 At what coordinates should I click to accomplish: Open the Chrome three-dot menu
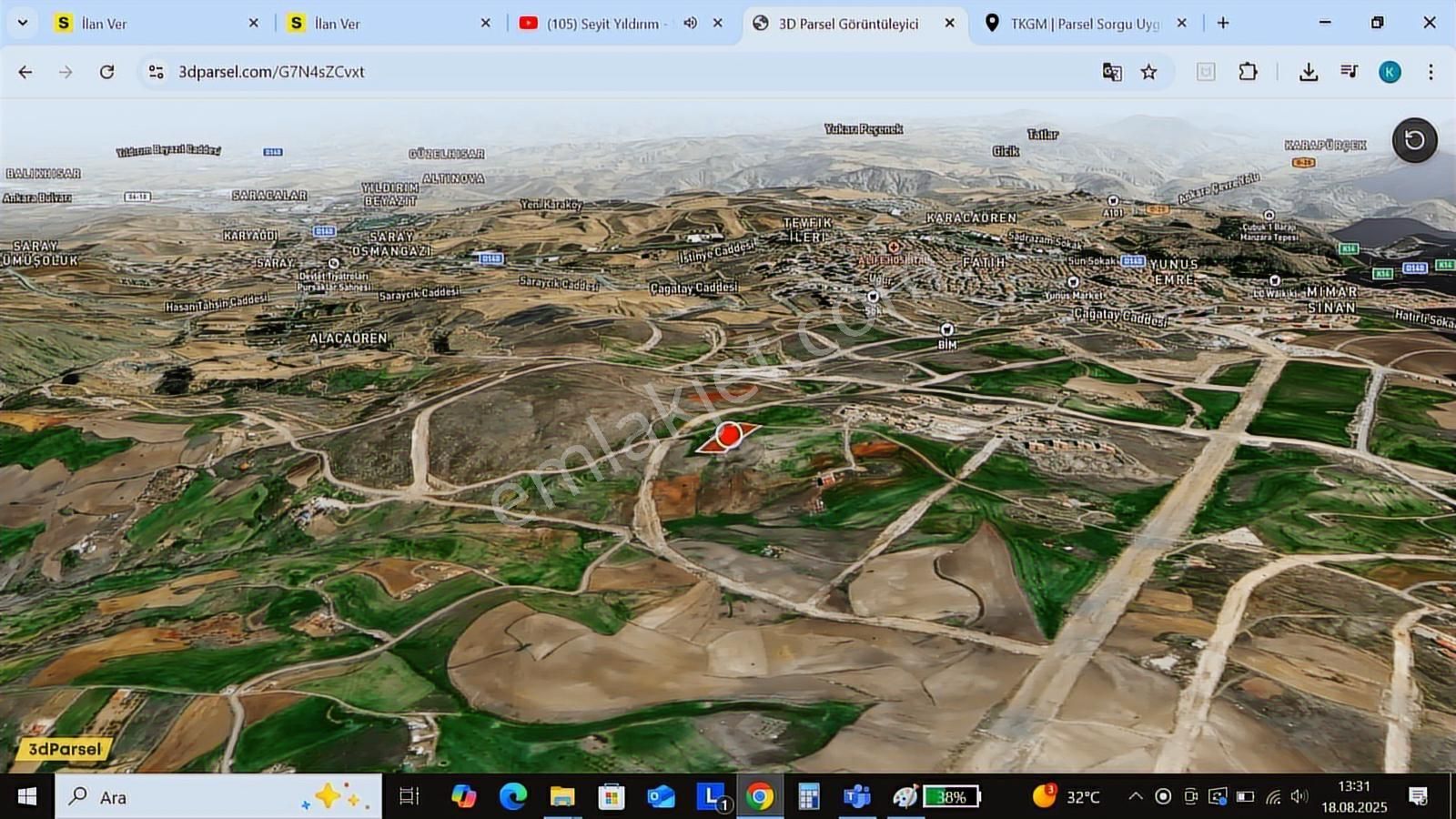pos(1431,72)
